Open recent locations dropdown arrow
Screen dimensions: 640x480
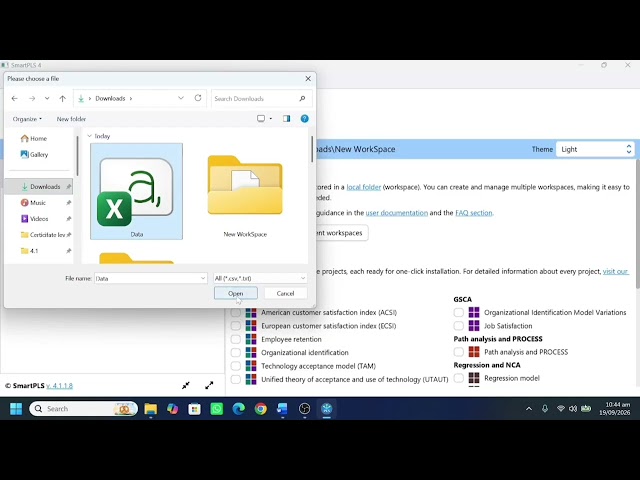point(47,98)
